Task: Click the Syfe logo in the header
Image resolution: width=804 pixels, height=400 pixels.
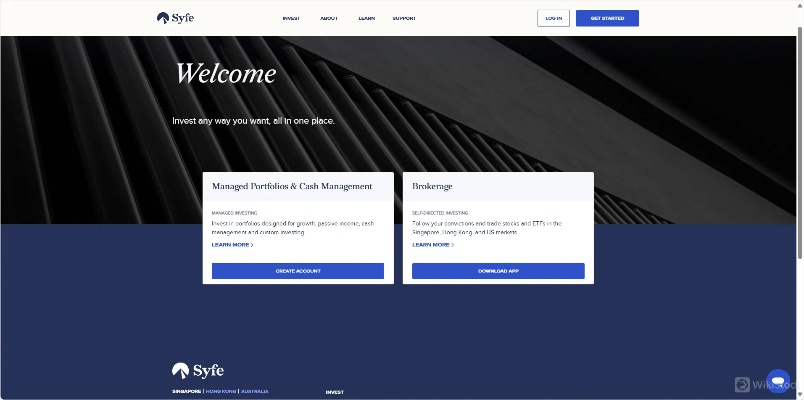Action: (x=176, y=18)
